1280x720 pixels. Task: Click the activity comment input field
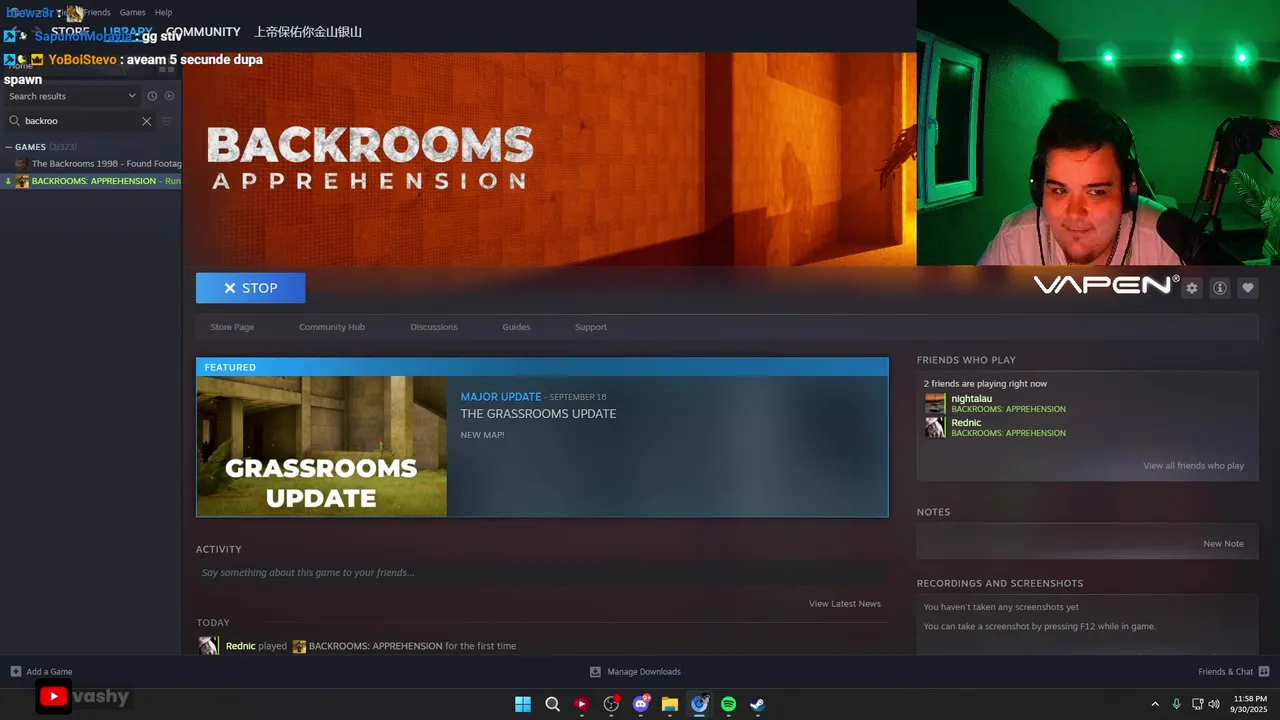(x=542, y=573)
